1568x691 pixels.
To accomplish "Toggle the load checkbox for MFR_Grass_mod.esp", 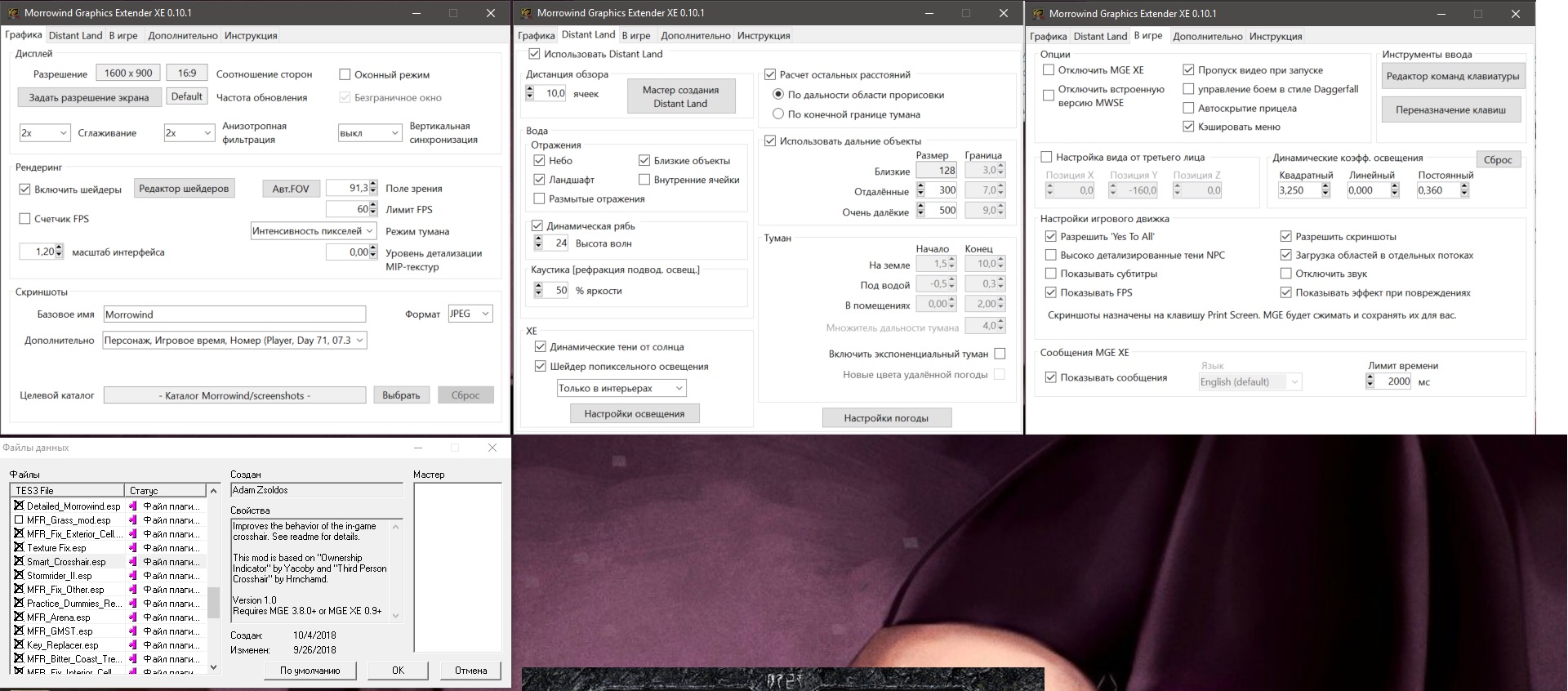I will [x=19, y=519].
